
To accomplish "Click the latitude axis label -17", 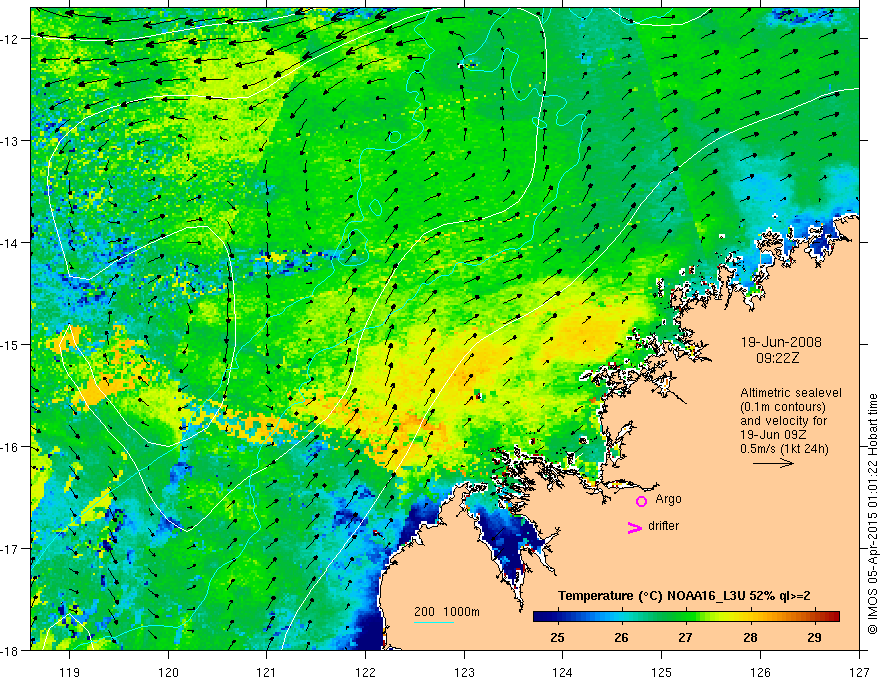I will tap(10, 549).
